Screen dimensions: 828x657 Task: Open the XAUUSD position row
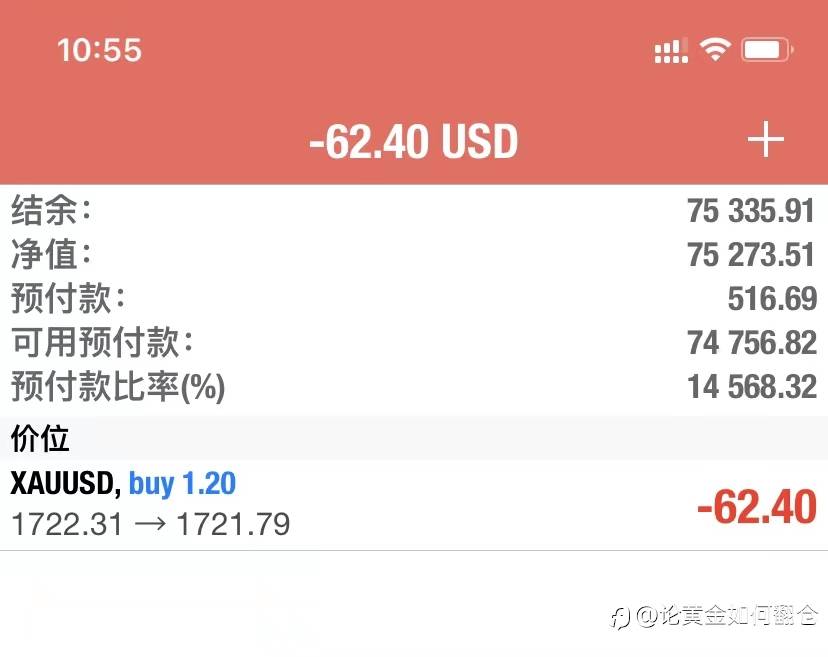(x=300, y=504)
